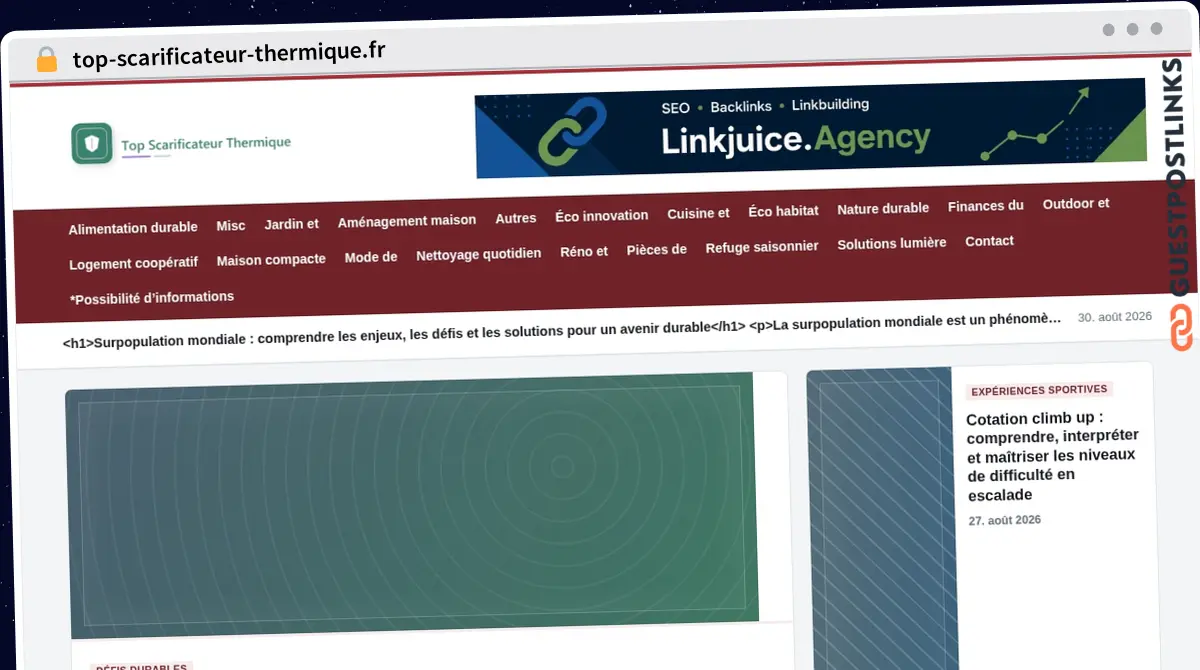The height and width of the screenshot is (670, 1200).
Task: Open the Cotation climb up article title
Action: click(x=1052, y=456)
